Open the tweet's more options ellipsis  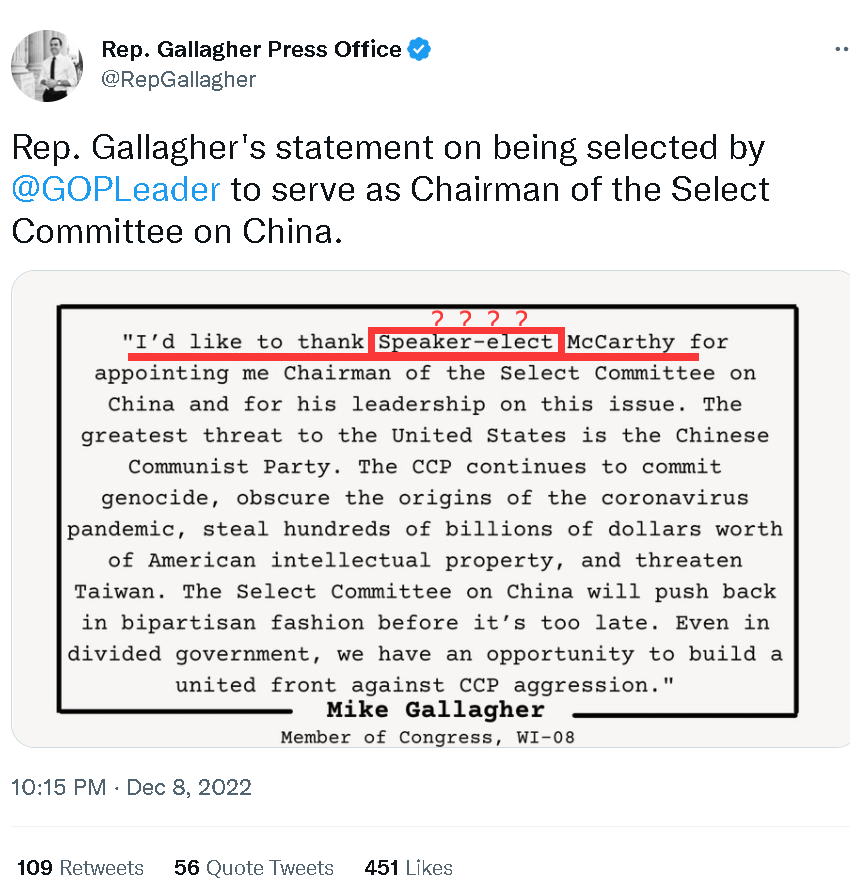(839, 49)
